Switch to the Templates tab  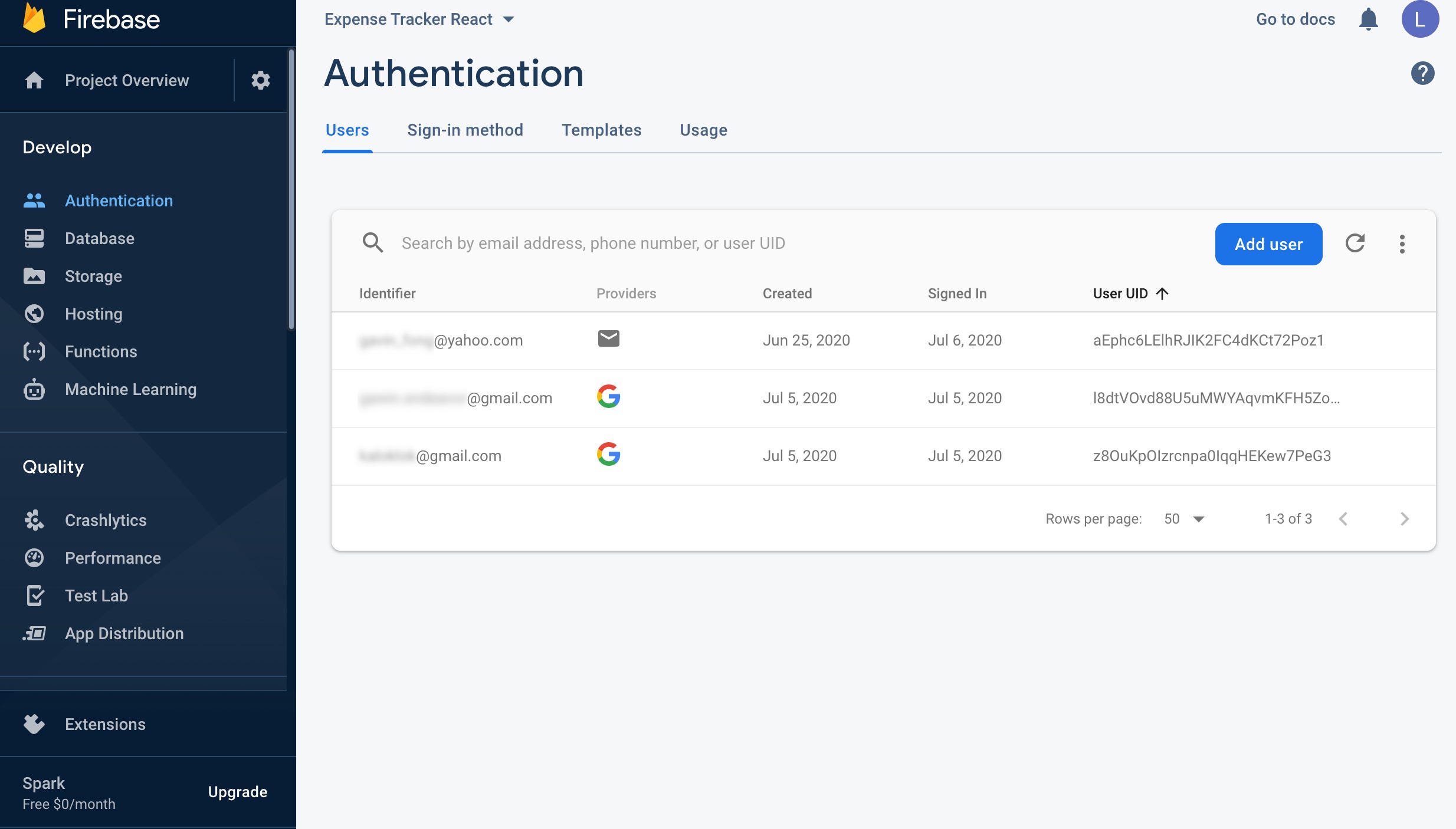(x=601, y=130)
